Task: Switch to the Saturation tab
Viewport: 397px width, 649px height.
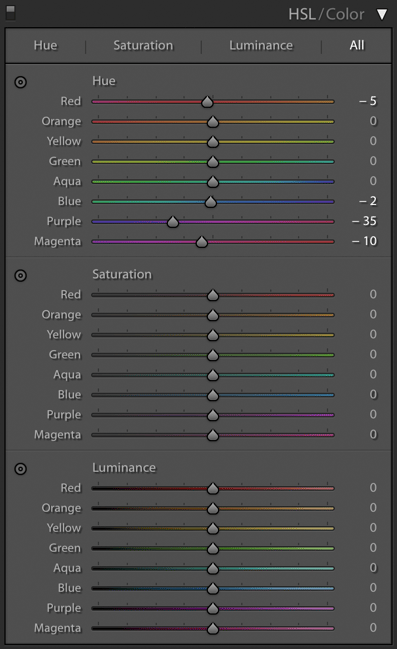Action: click(143, 45)
